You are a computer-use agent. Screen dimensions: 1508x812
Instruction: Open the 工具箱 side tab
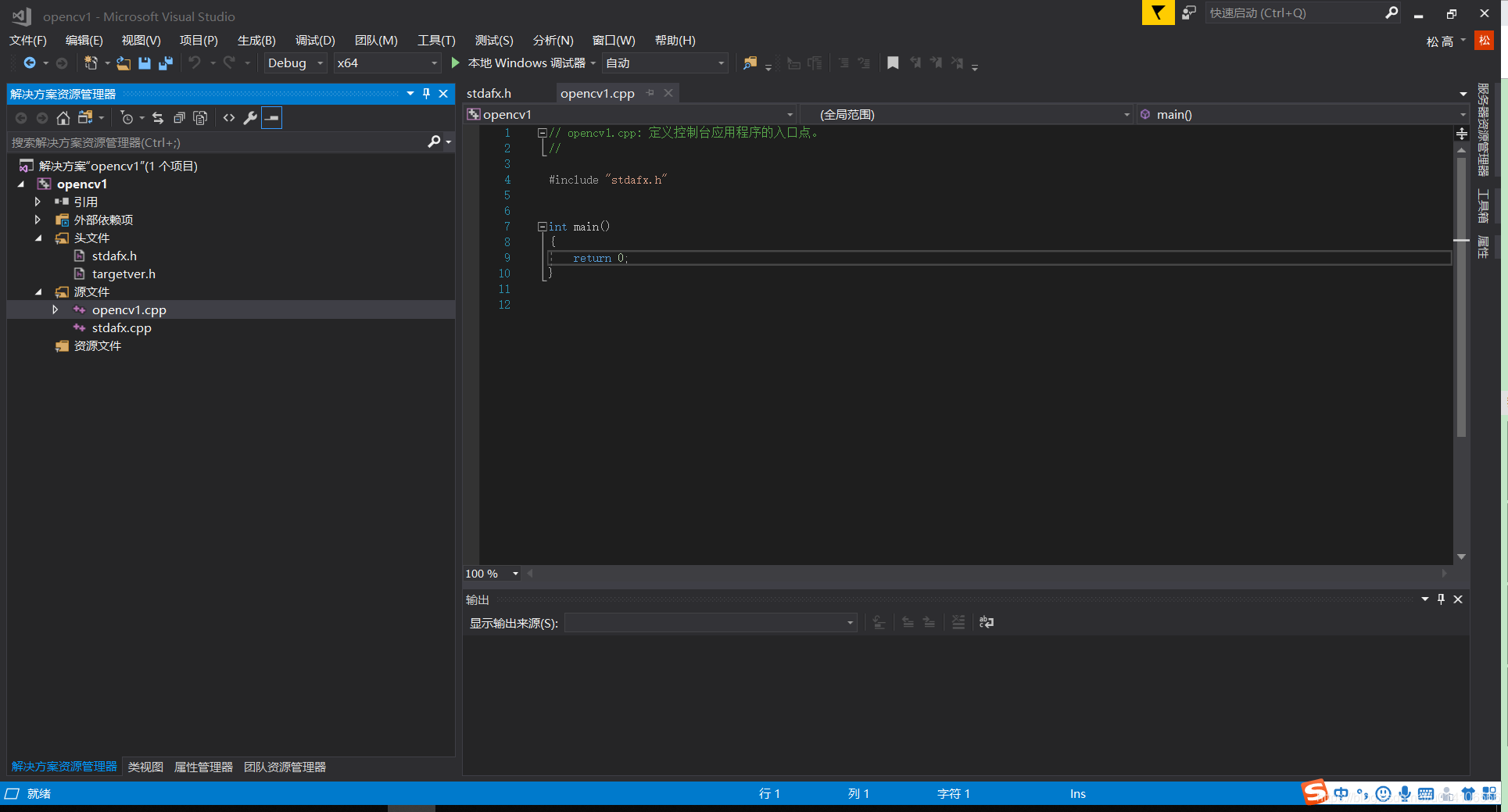(1482, 206)
